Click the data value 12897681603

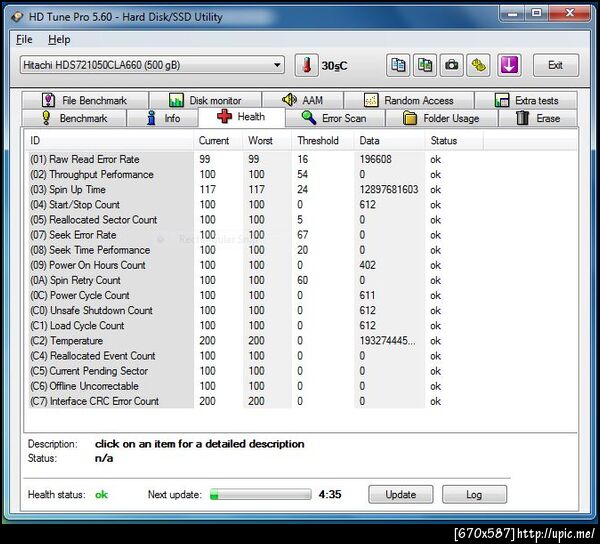coord(389,189)
